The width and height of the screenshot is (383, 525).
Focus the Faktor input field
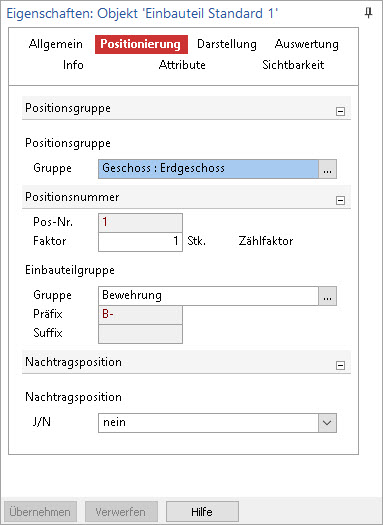coord(140,242)
